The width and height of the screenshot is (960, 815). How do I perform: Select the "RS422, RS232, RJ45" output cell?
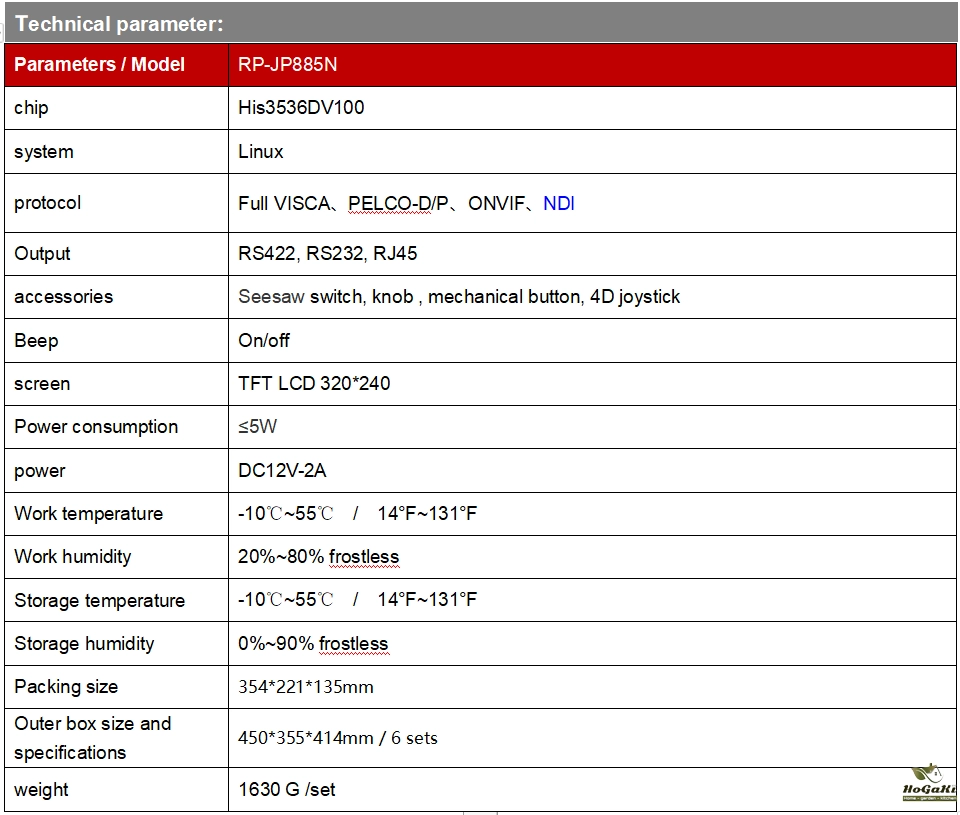pyautogui.click(x=328, y=254)
